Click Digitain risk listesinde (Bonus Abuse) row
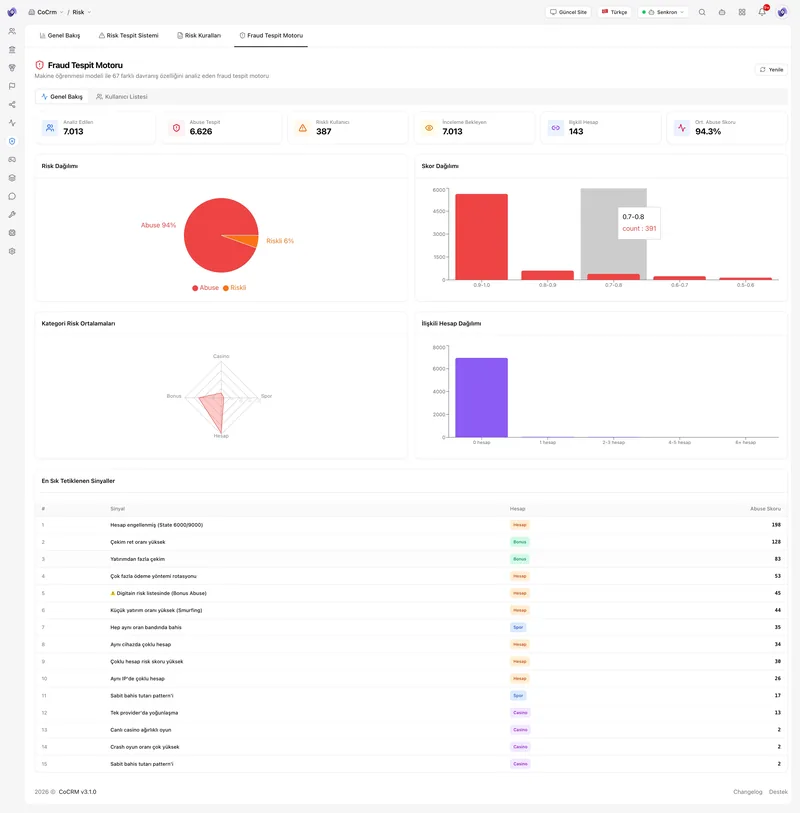The image size is (800, 813). click(x=411, y=593)
